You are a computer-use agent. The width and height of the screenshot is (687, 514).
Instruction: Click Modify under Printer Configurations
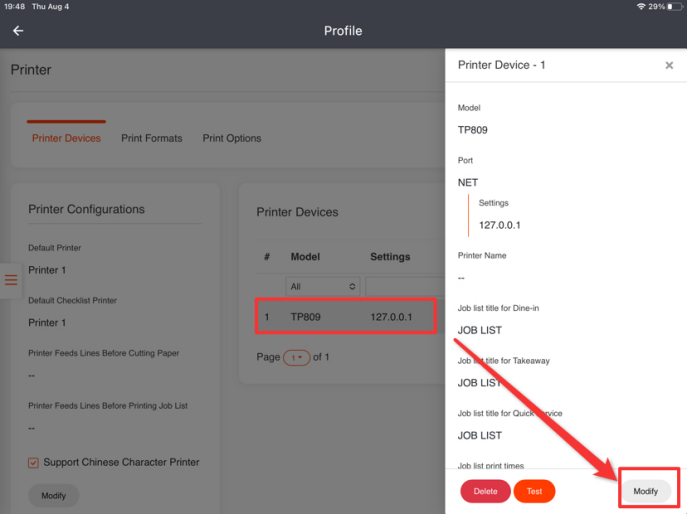pyautogui.click(x=53, y=496)
